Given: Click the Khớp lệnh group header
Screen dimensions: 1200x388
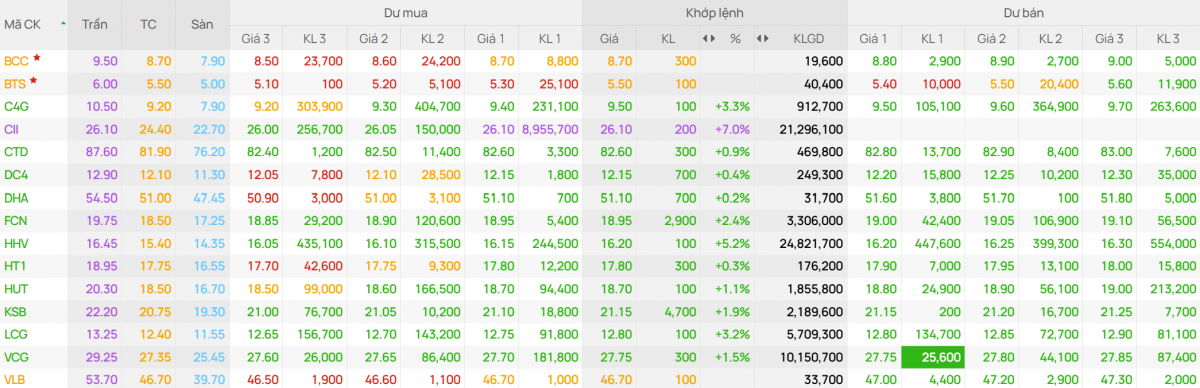Looking at the screenshot, I should click(714, 13).
